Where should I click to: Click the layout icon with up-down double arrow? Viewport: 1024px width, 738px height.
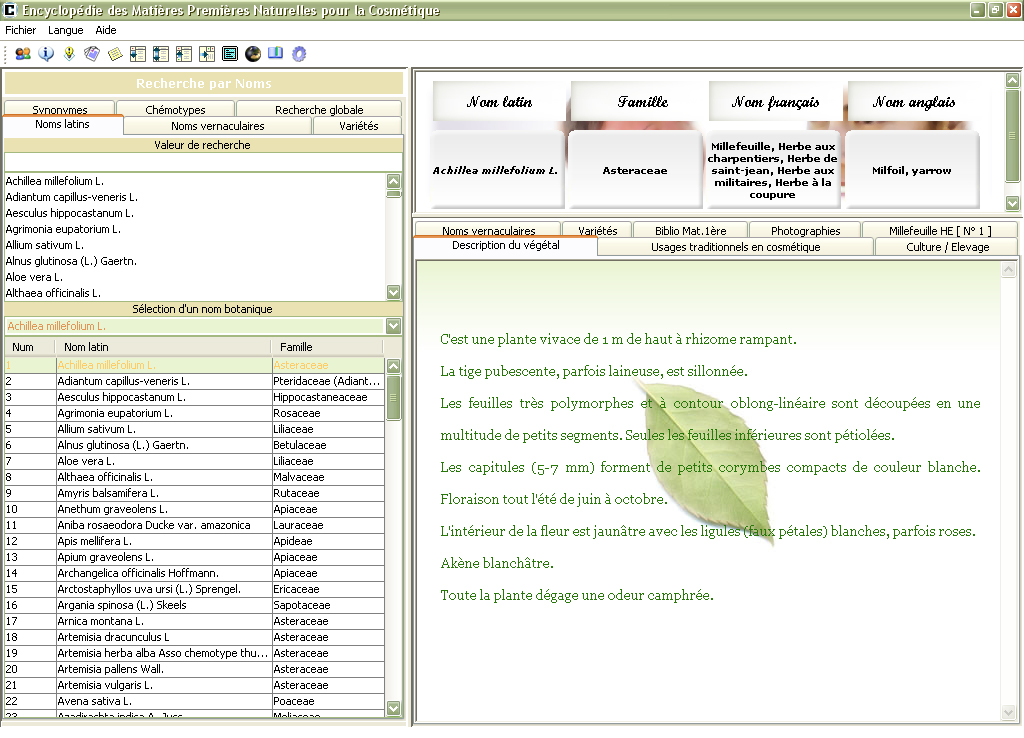click(161, 54)
